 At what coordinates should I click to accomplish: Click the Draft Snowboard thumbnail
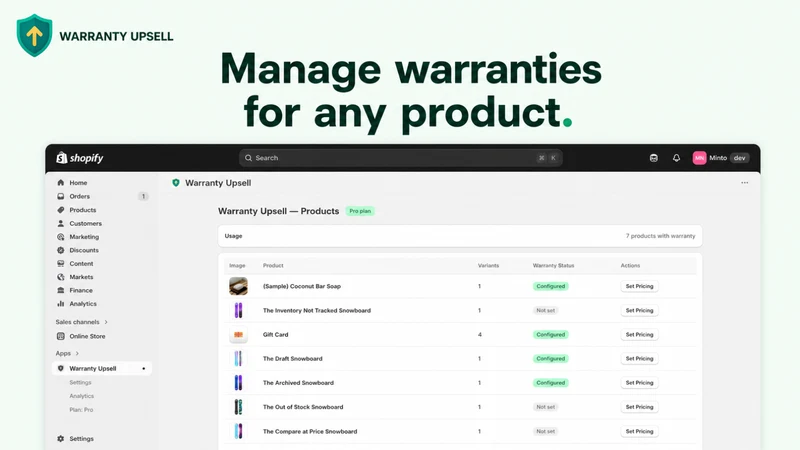coord(238,359)
